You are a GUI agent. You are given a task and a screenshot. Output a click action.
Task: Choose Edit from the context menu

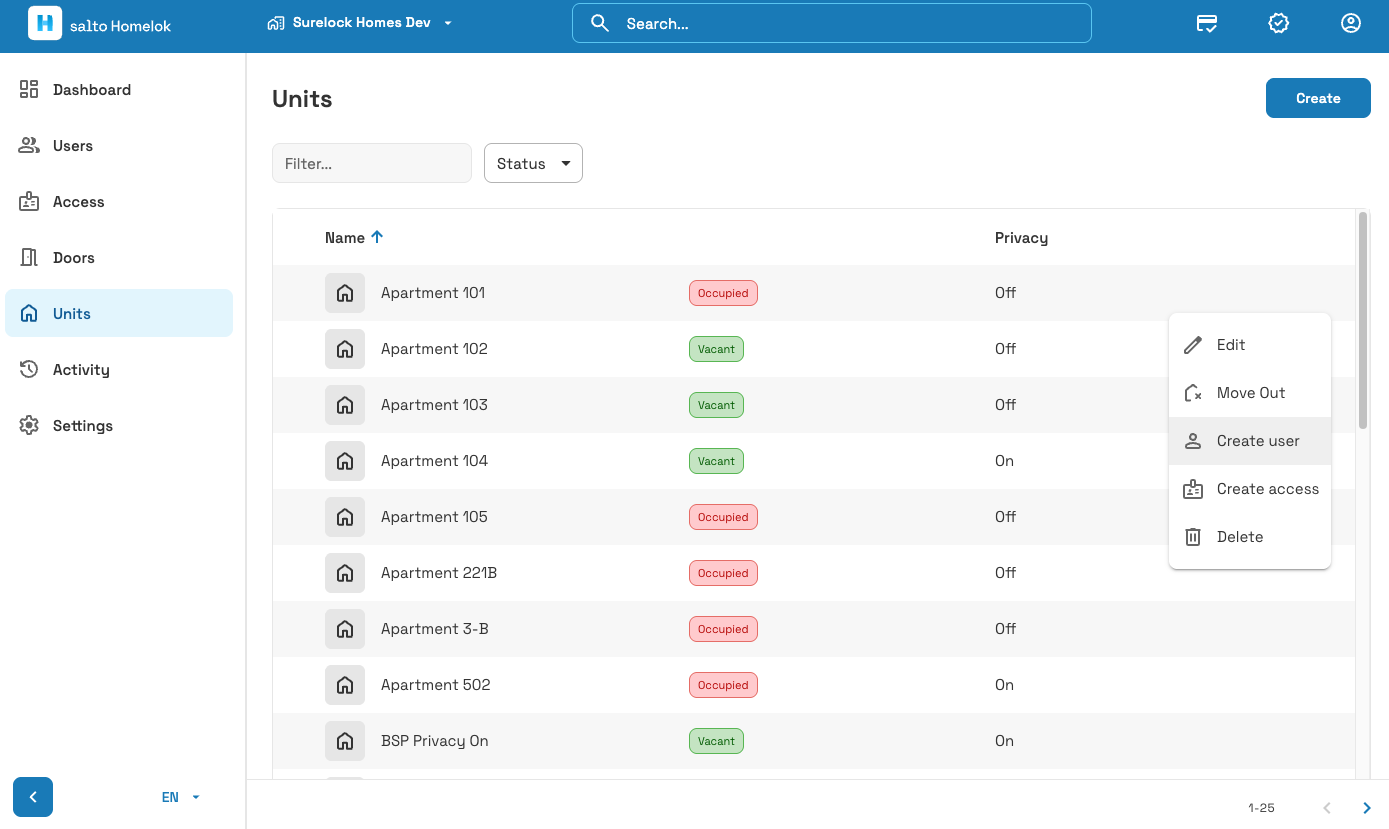(1250, 345)
